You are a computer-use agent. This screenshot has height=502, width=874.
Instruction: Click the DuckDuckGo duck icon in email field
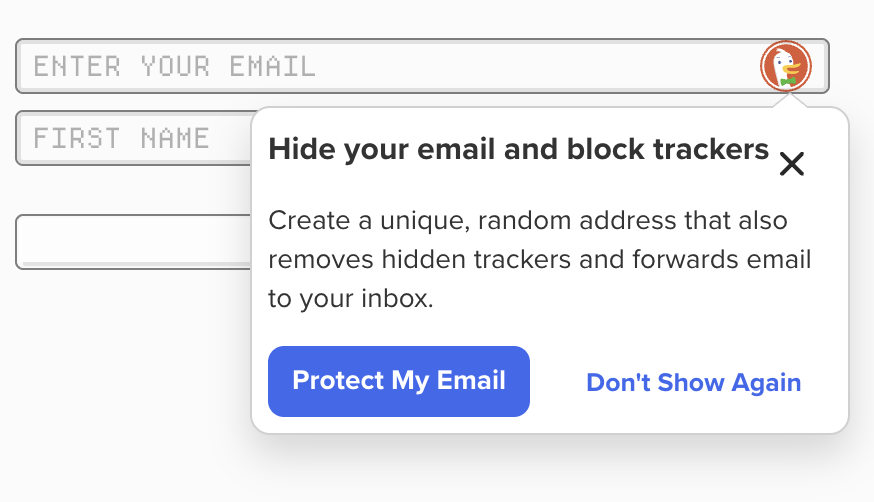pos(785,66)
